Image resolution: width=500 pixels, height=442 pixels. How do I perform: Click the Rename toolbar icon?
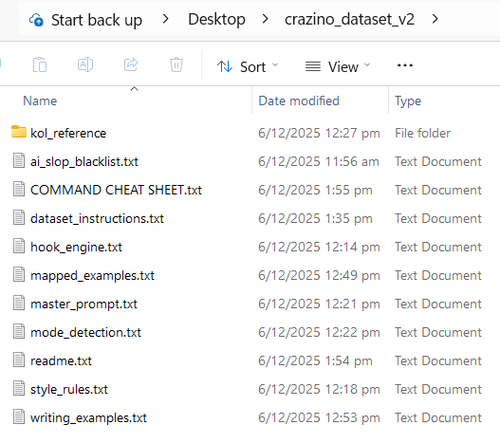85,65
